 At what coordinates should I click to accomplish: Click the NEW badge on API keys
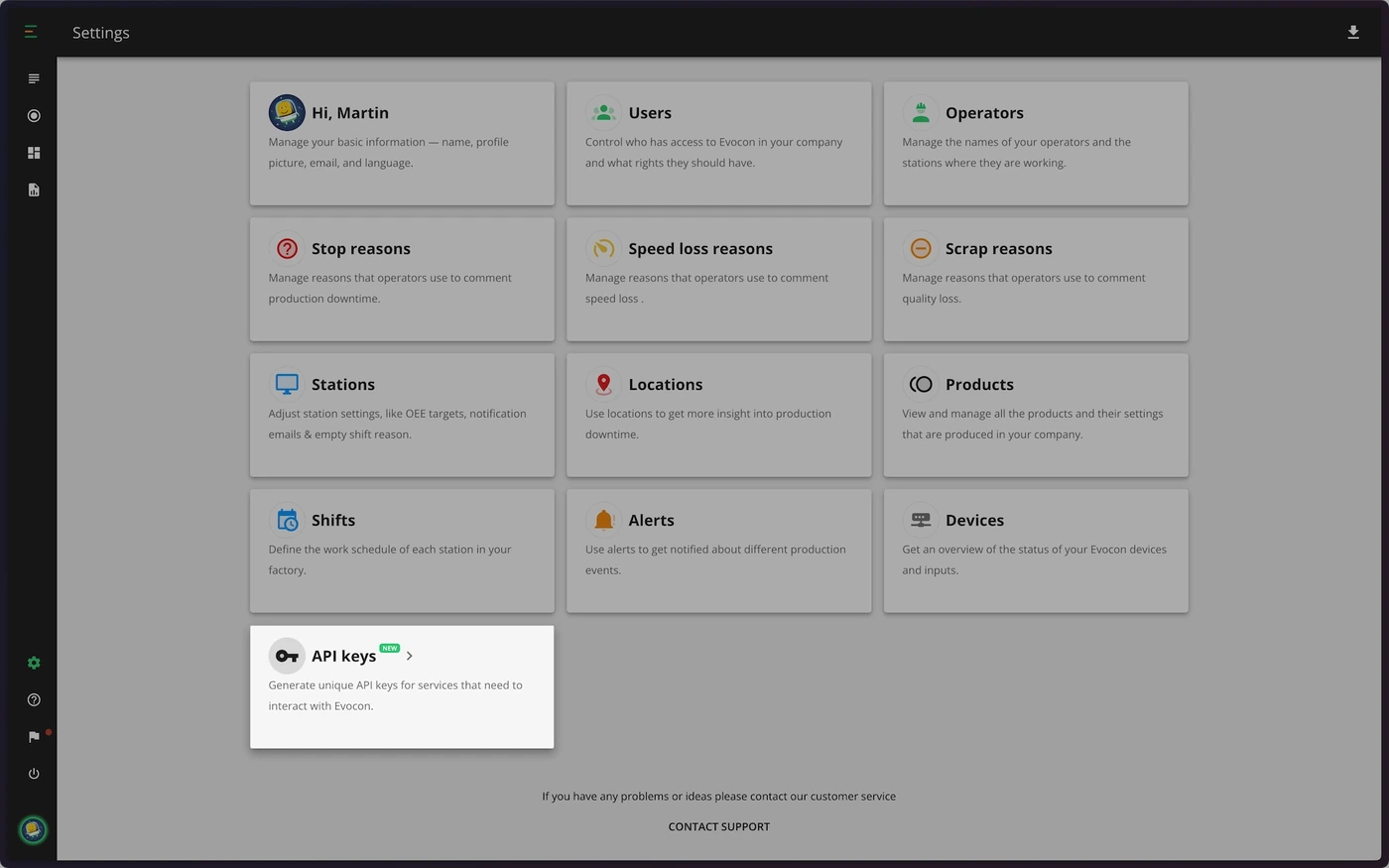pos(390,648)
